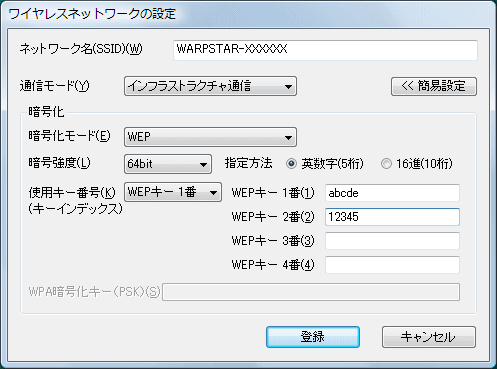Expand the 暗号化モード WEP dropdown
Screen dimensions: 497x369
(210, 137)
